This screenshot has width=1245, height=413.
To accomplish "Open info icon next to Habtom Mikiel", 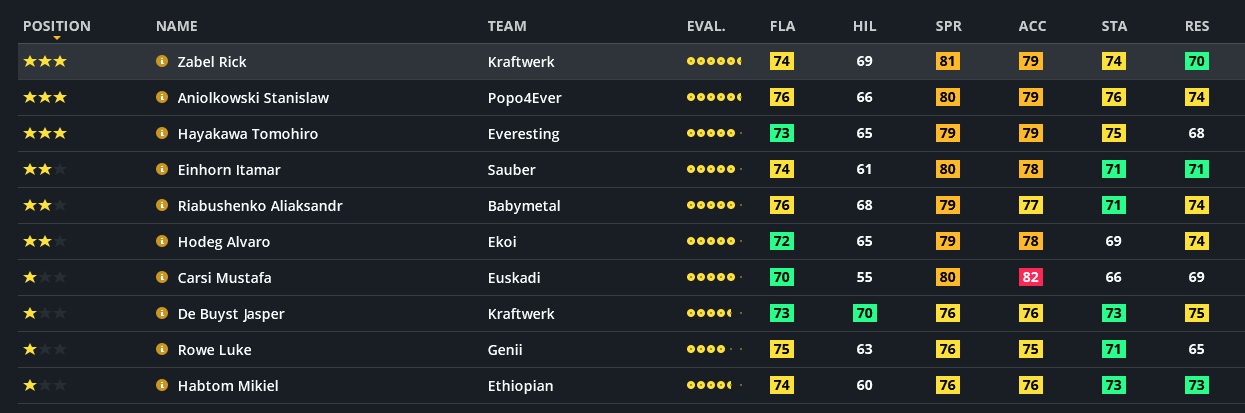I will [161, 385].
